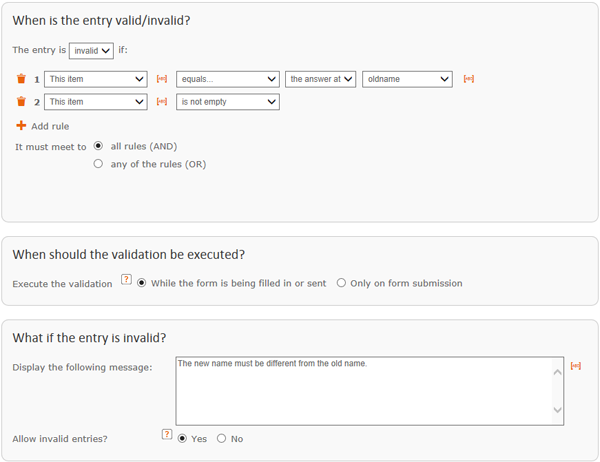Click placeholder icon after oldname dropdown

(469, 79)
